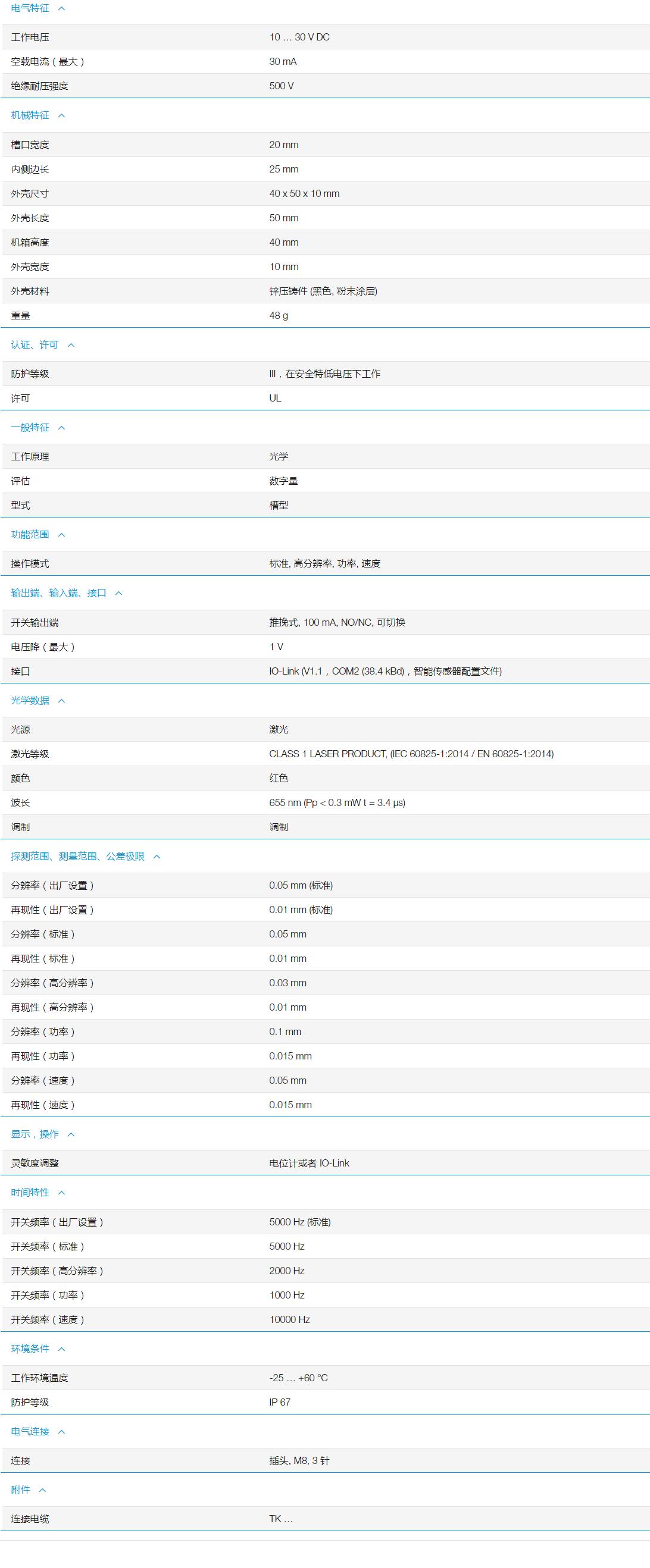Collapse the 电气连接 section chevron

[x=61, y=1432]
